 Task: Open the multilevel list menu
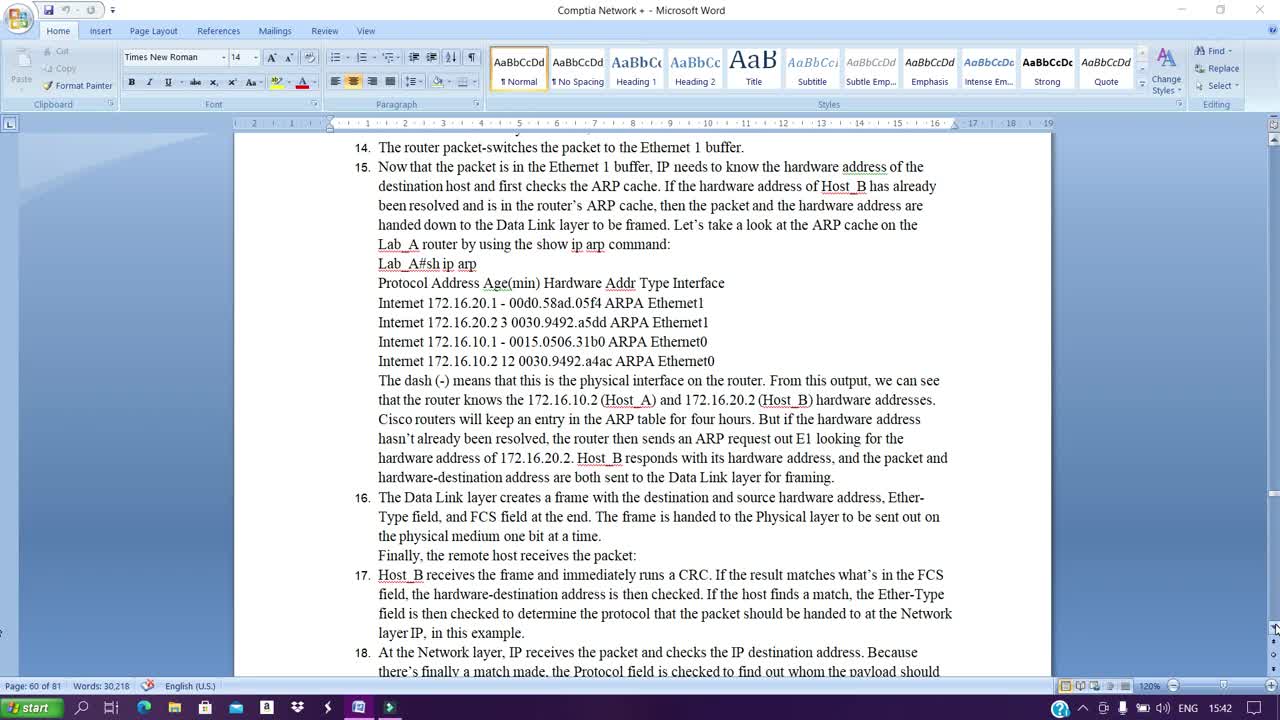coord(389,58)
